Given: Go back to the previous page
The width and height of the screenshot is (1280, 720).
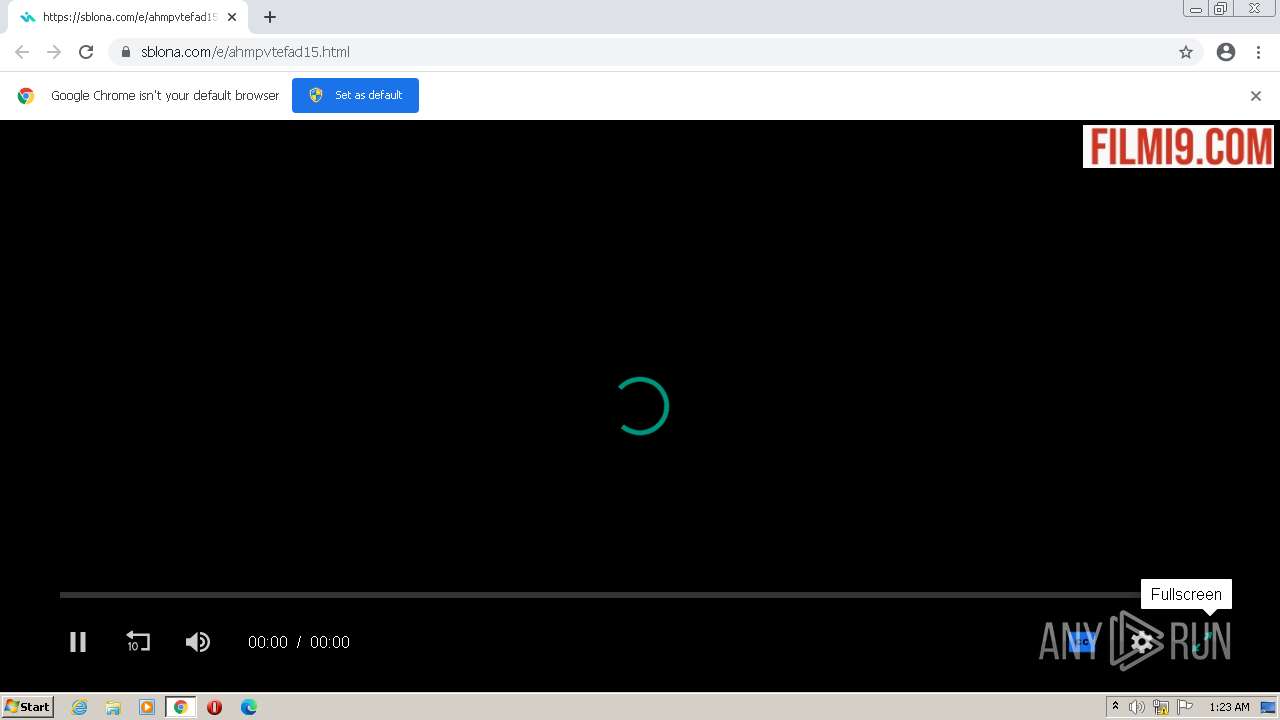Looking at the screenshot, I should tap(22, 52).
